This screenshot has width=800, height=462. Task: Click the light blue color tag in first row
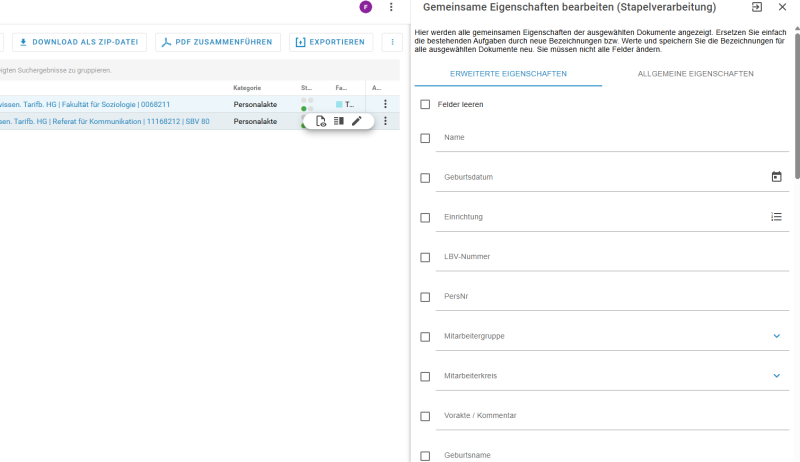tap(339, 104)
